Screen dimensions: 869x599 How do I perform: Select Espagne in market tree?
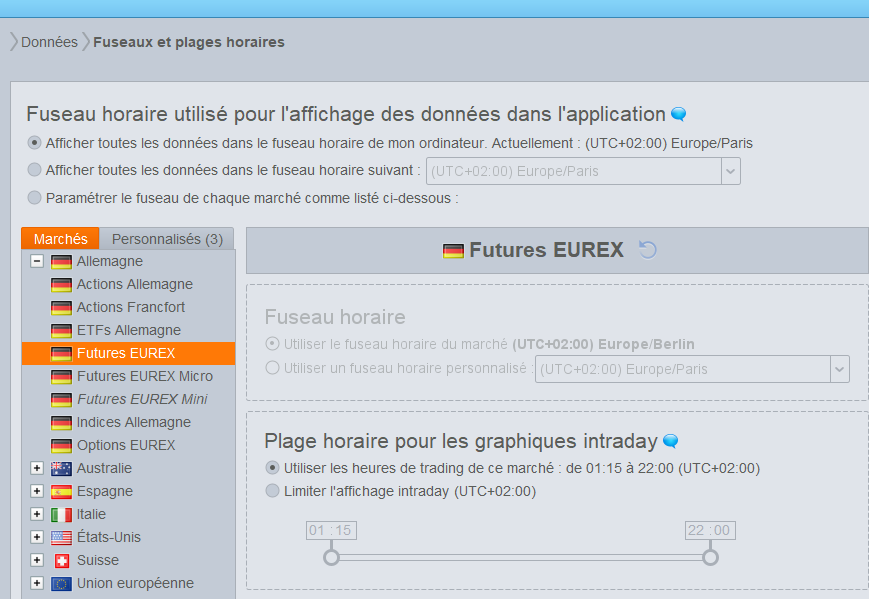coord(105,492)
